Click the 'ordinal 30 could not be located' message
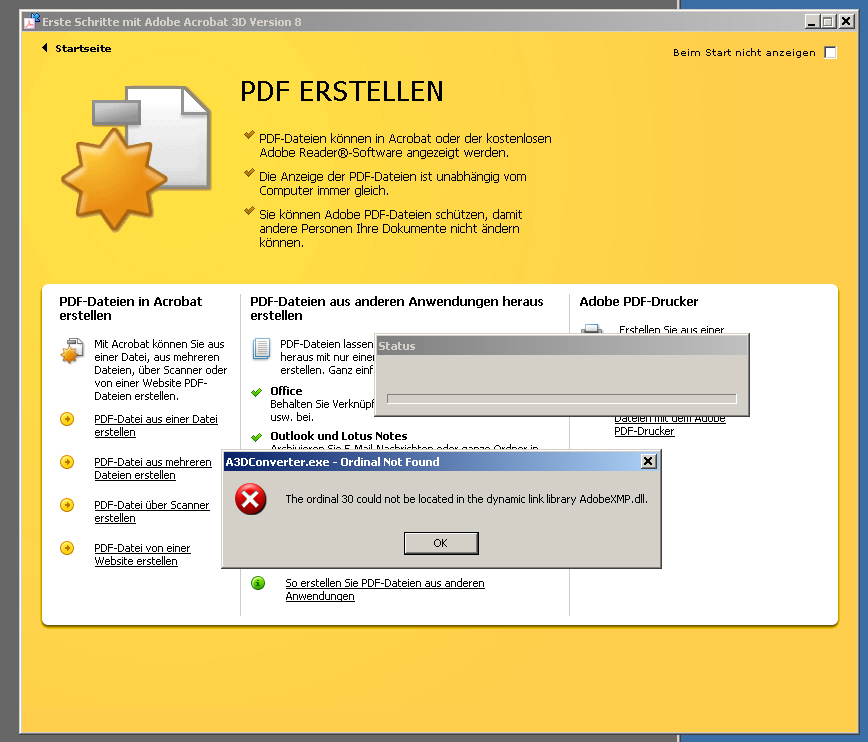The width and height of the screenshot is (868, 742). click(466, 499)
